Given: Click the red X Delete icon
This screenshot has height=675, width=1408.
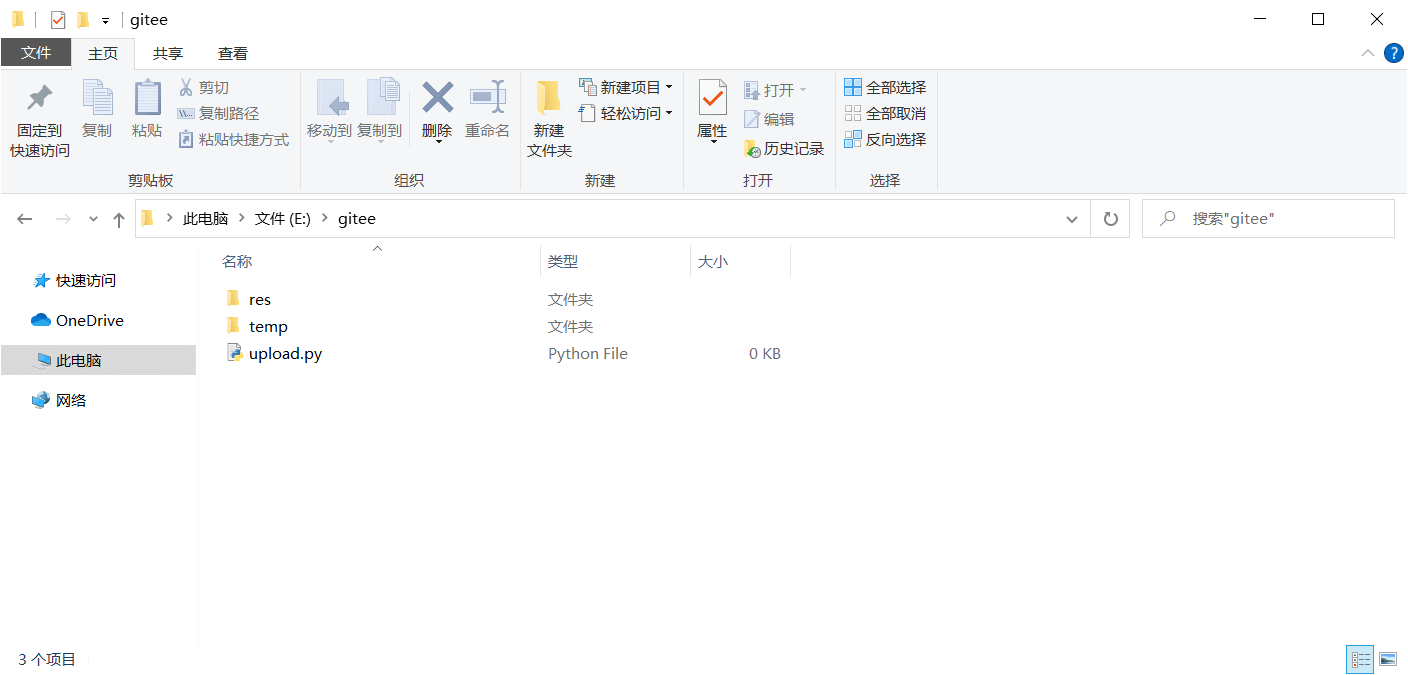Looking at the screenshot, I should click(437, 98).
